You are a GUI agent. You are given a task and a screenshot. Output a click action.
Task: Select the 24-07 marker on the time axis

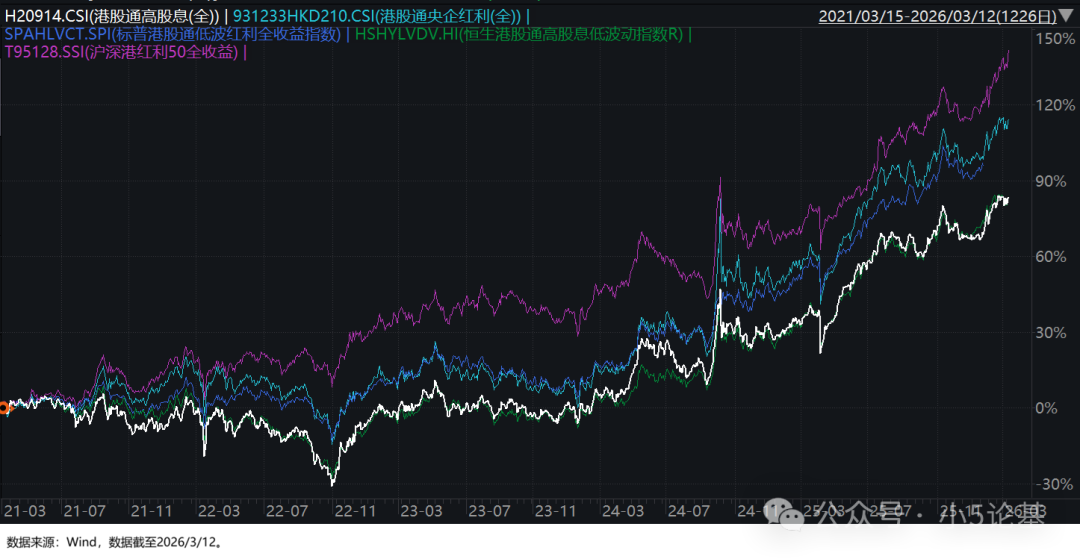tap(687, 510)
